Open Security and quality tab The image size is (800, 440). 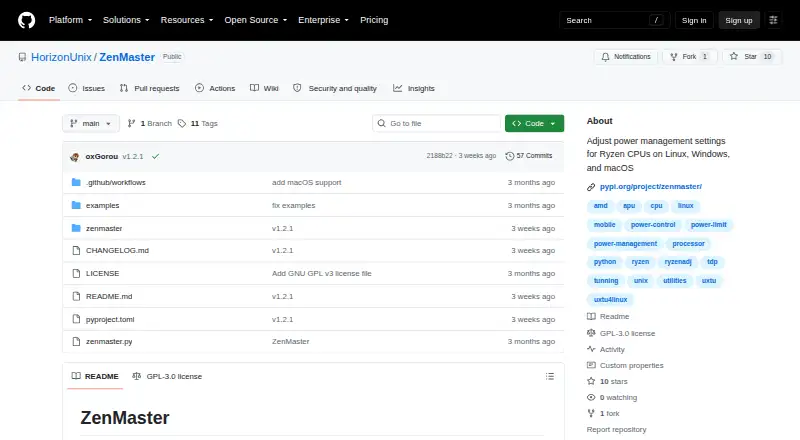pyautogui.click(x=335, y=88)
